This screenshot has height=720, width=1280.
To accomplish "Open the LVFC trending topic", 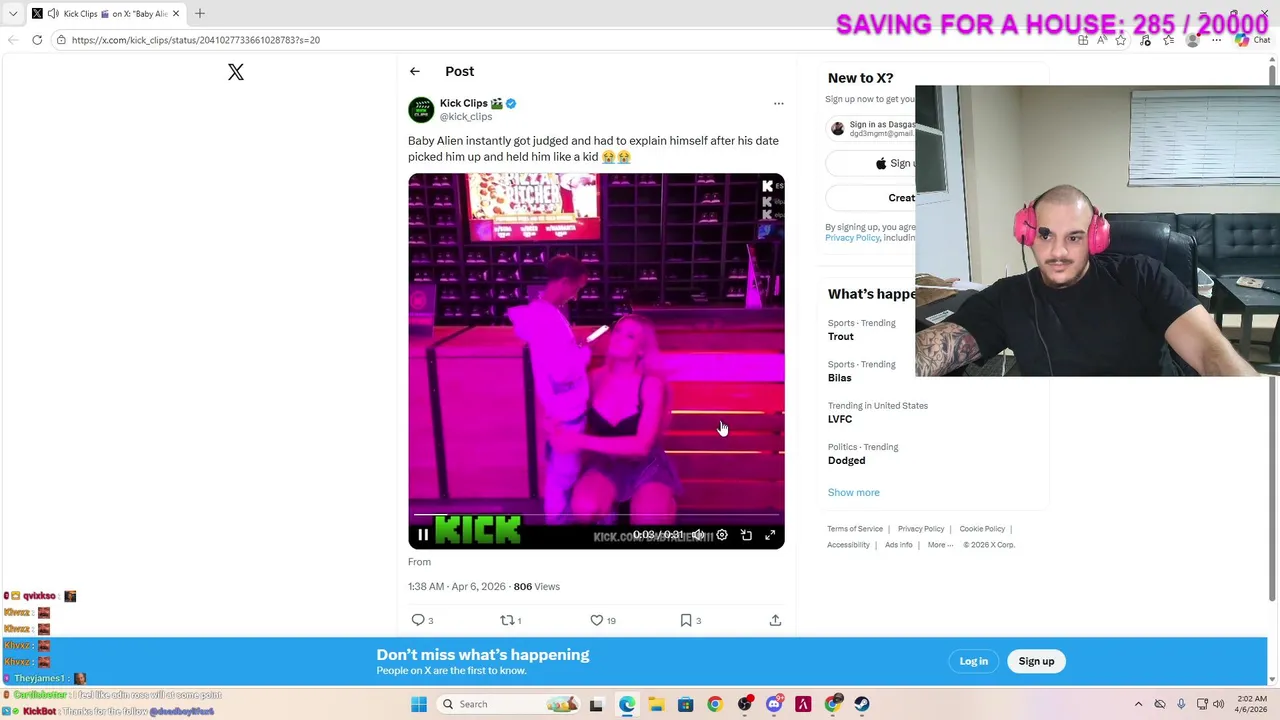I will pos(839,419).
